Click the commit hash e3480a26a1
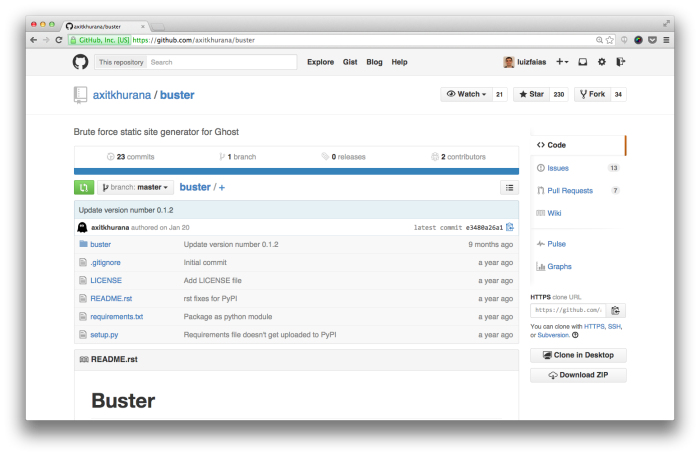The width and height of the screenshot is (700, 456). point(484,227)
